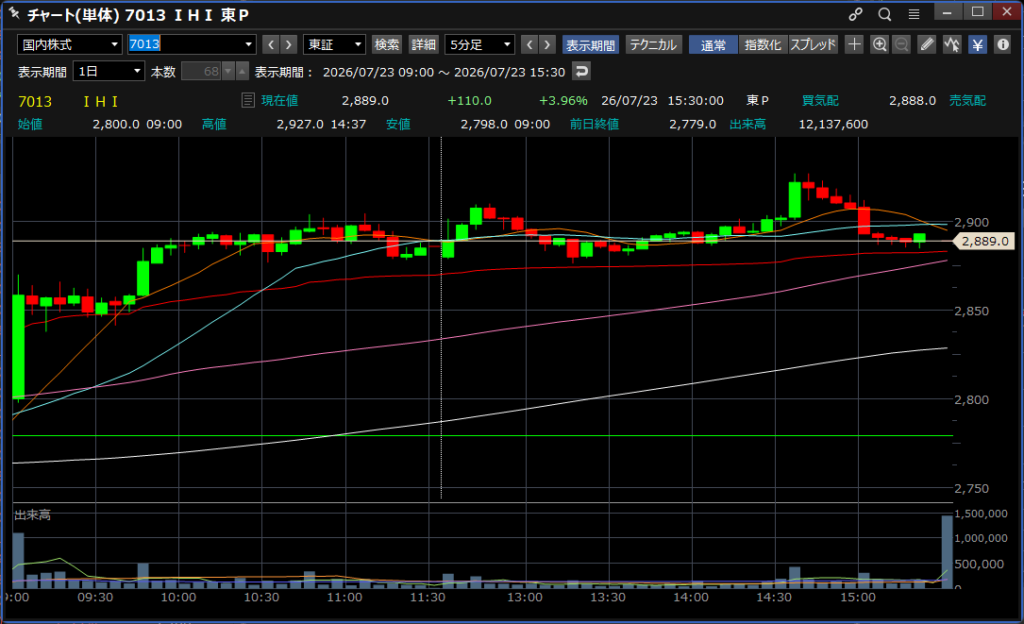Click the 2,889.0 current price tag on axis
Image resolution: width=1024 pixels, height=624 pixels.
(984, 241)
